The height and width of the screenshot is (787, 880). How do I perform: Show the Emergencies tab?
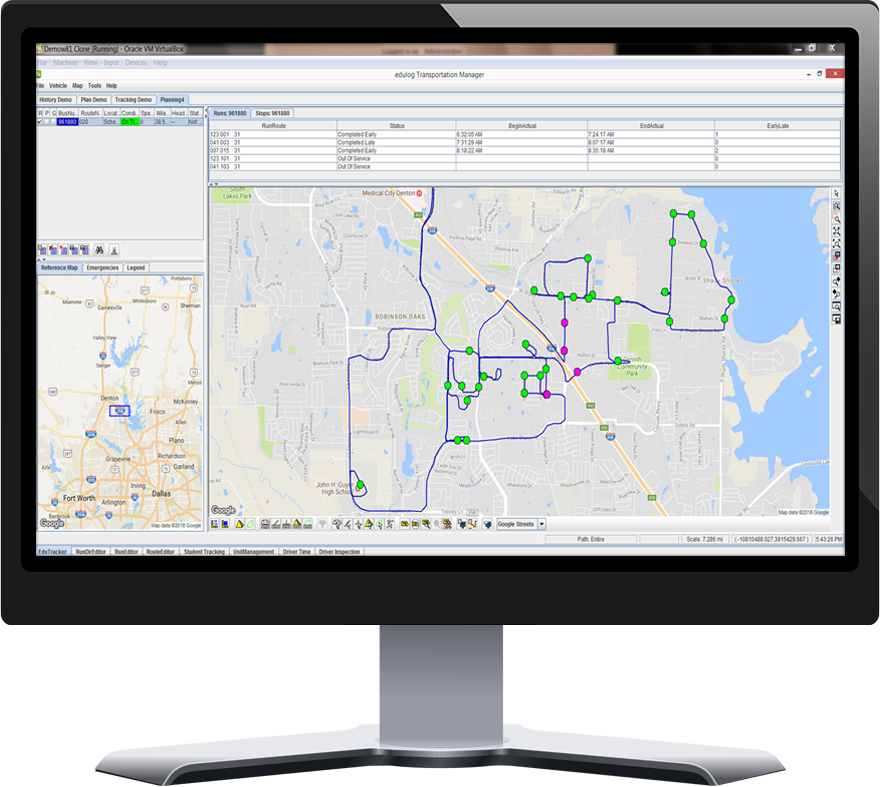102,268
